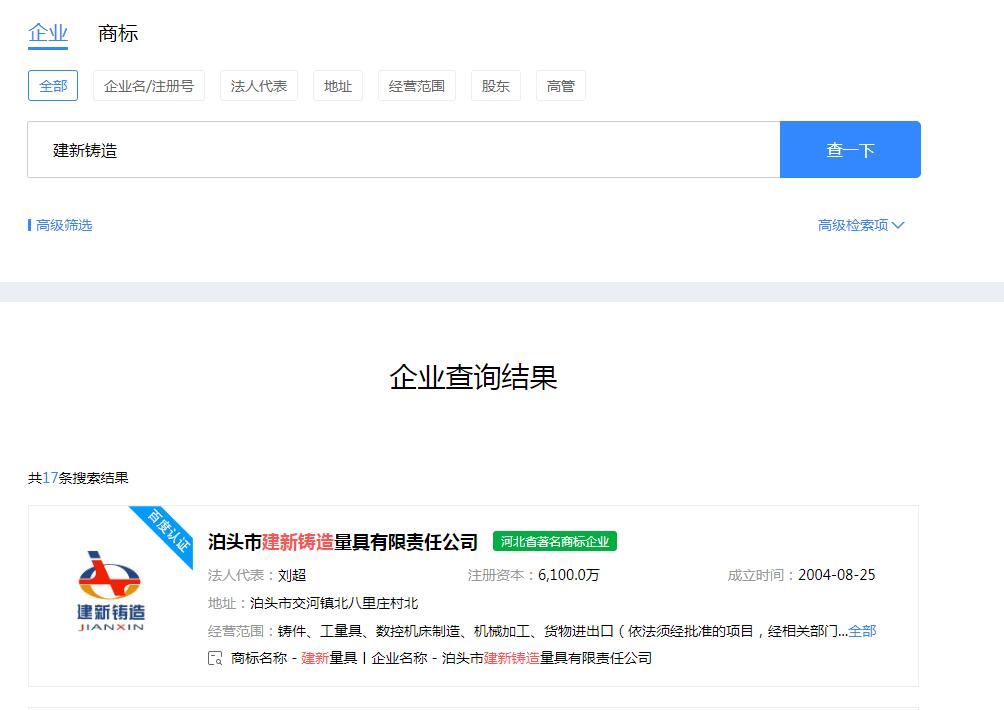Open legal representative 刘超
This screenshot has width=1004, height=710.
point(292,575)
